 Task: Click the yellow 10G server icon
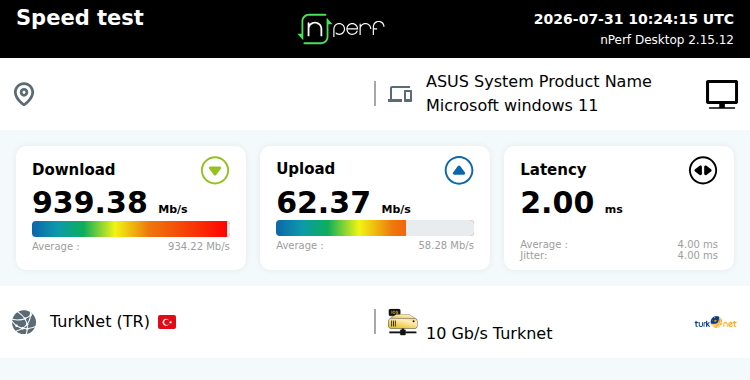point(403,322)
